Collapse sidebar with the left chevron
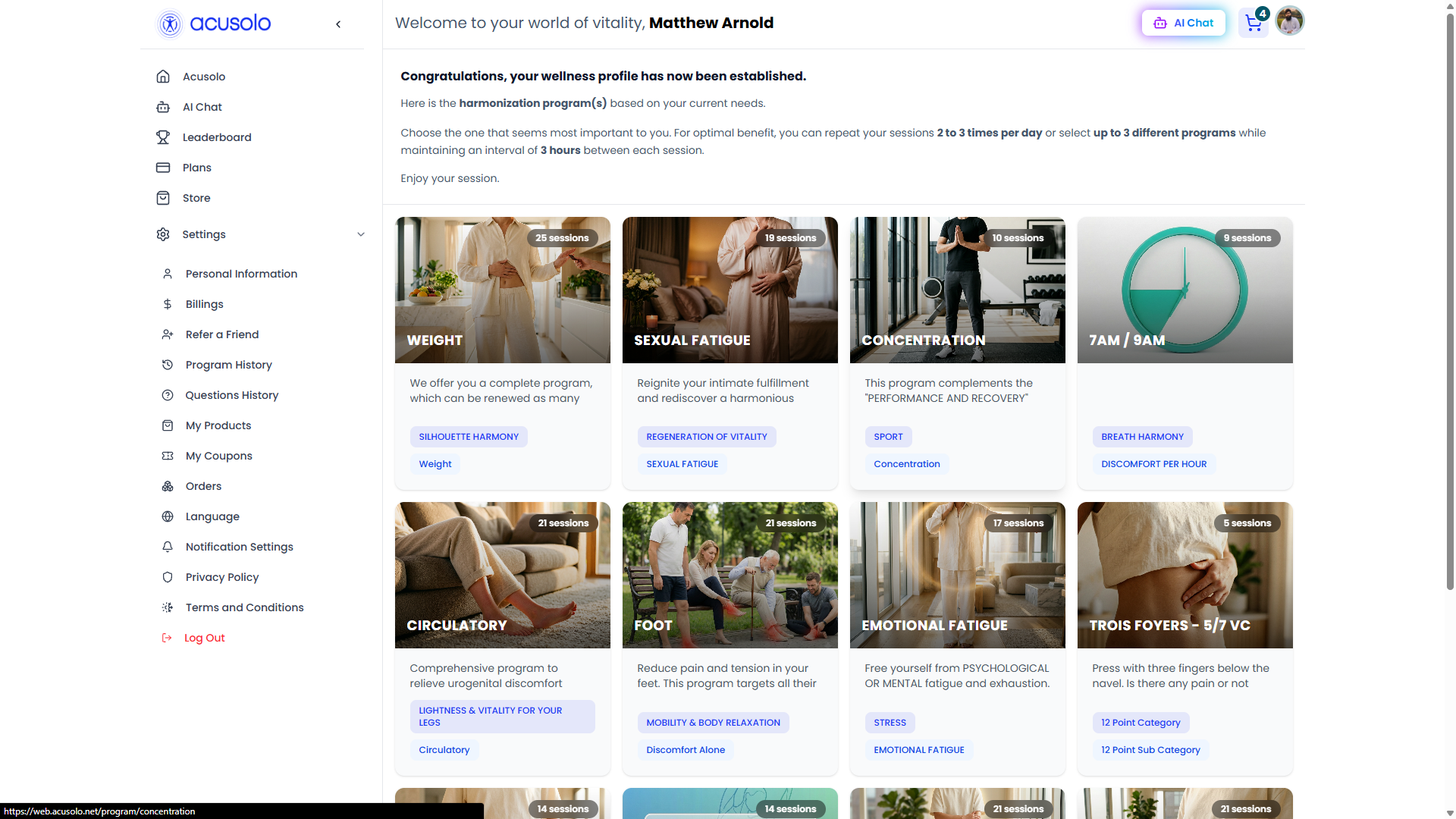This screenshot has width=1456, height=819. (338, 24)
